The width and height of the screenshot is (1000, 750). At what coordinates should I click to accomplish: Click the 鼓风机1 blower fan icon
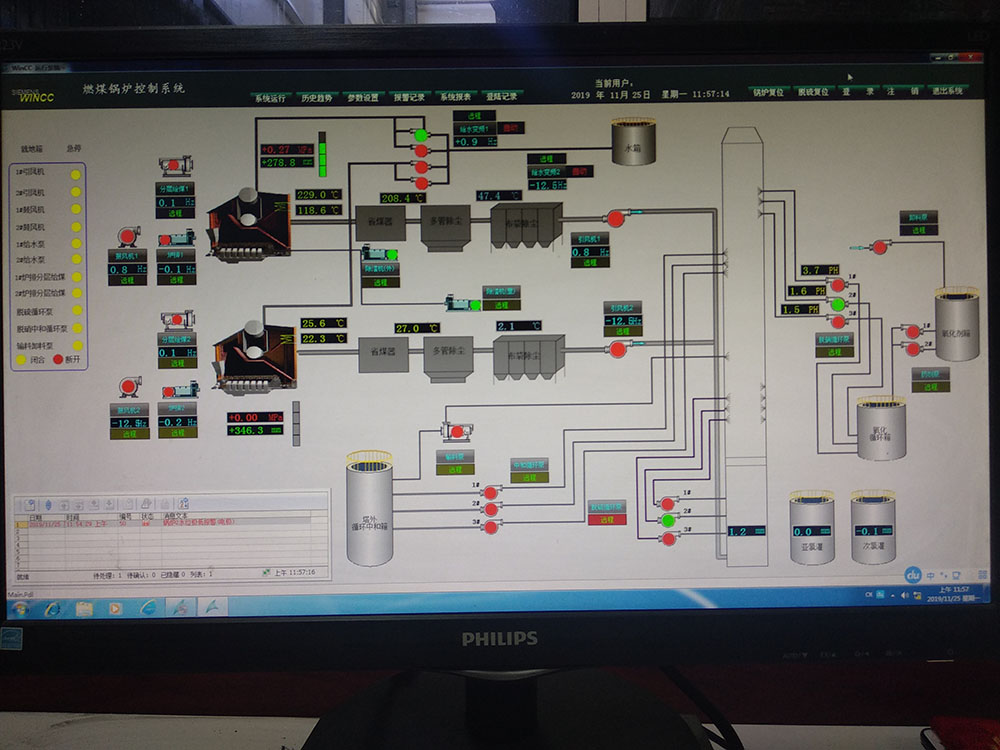click(x=128, y=236)
